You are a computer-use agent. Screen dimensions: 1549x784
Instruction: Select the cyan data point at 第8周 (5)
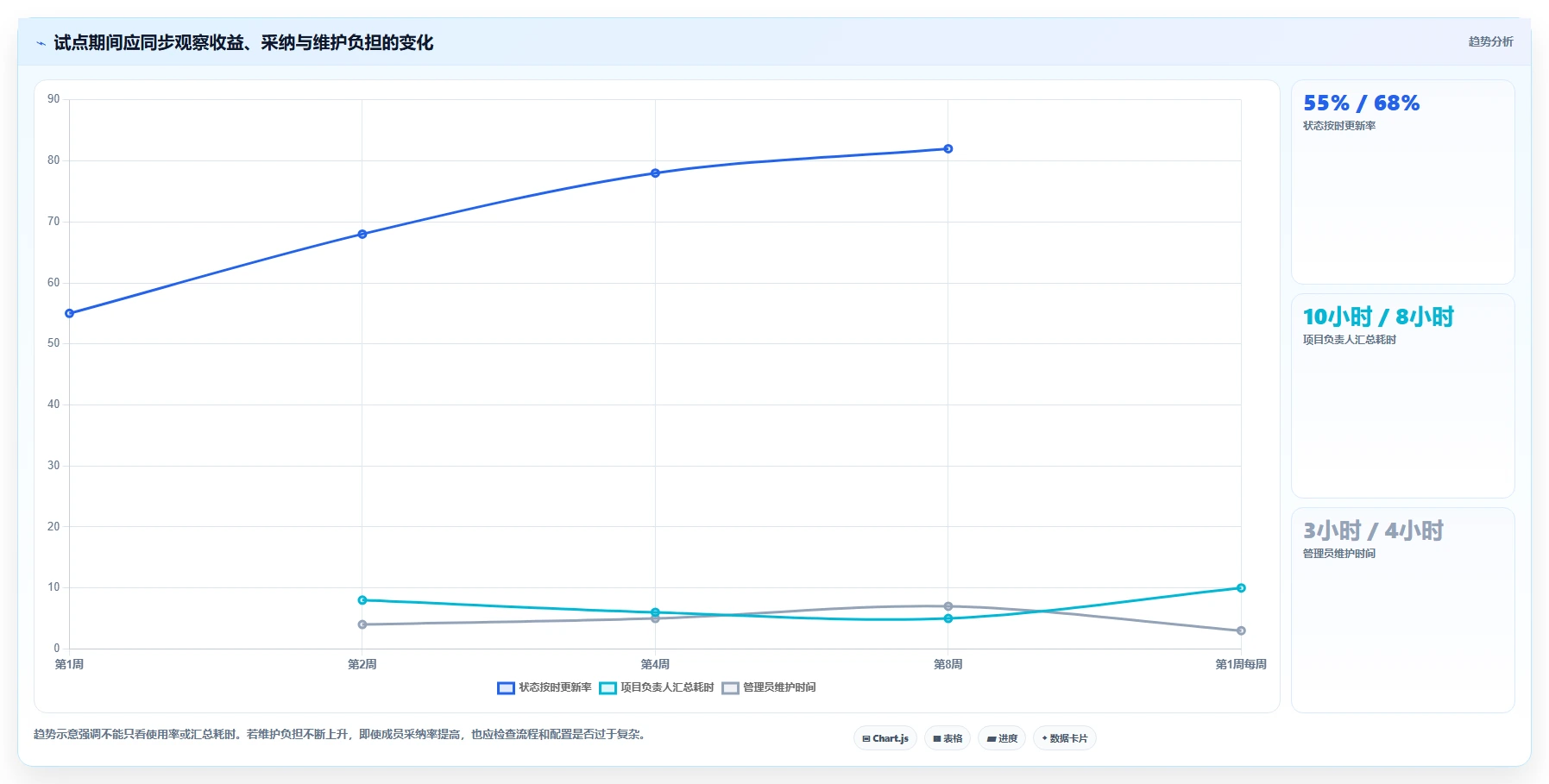click(x=948, y=618)
